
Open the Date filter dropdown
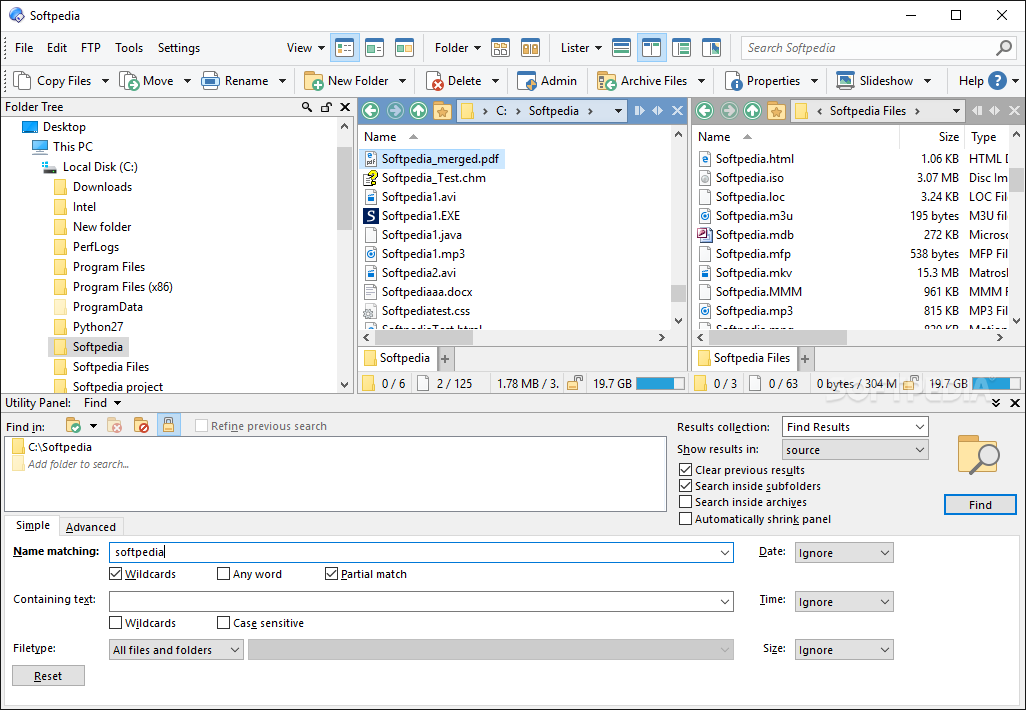pos(844,553)
